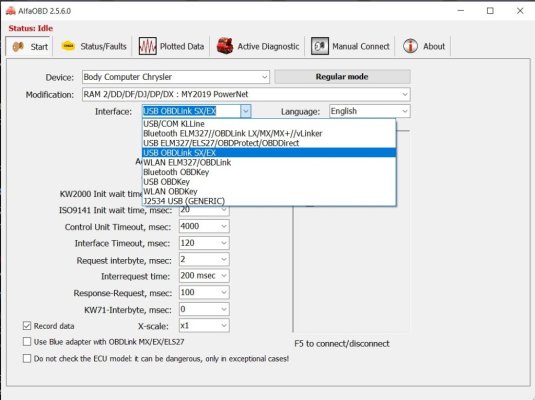Collapse the Interface dropdown arrow
This screenshot has width=535, height=400.
click(x=246, y=111)
